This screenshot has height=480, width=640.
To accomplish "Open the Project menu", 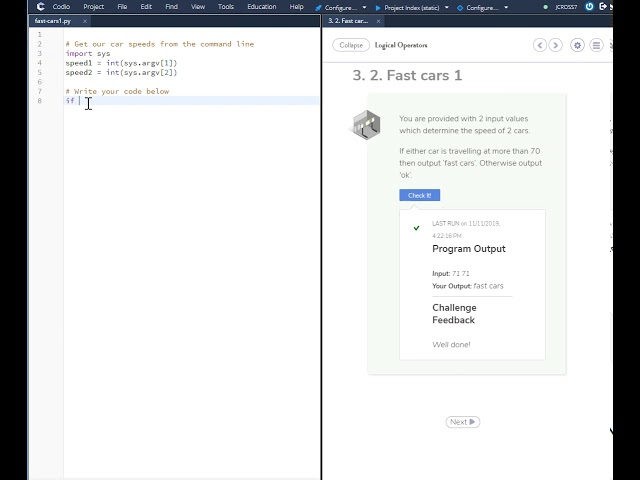I will [93, 7].
